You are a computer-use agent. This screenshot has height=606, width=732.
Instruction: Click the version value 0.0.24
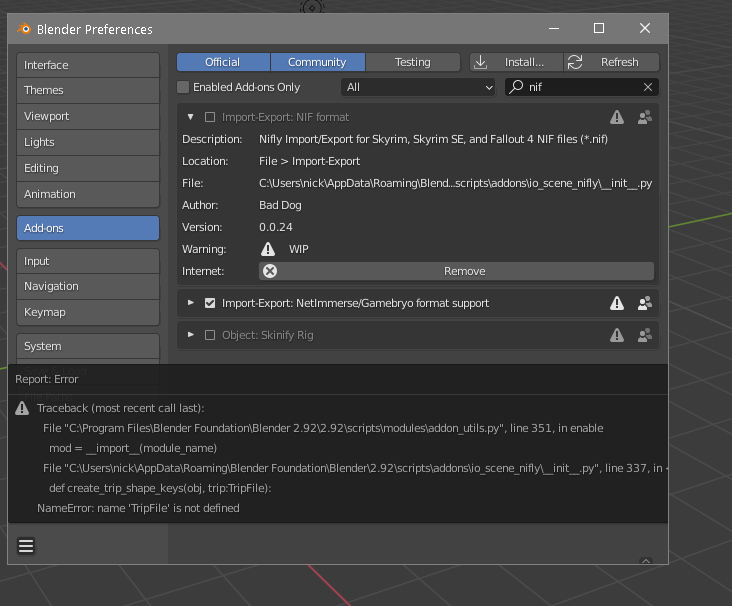pyautogui.click(x=275, y=227)
